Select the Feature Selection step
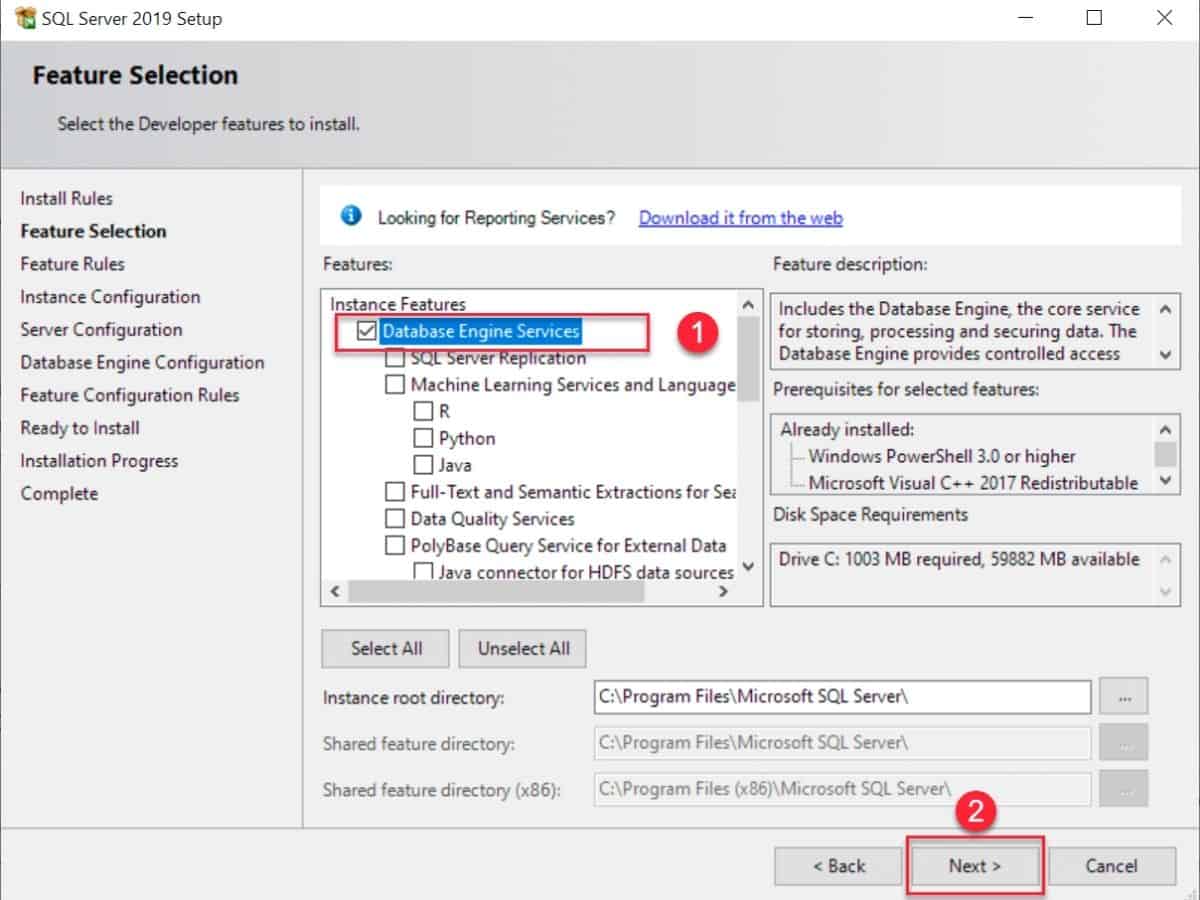 [93, 231]
